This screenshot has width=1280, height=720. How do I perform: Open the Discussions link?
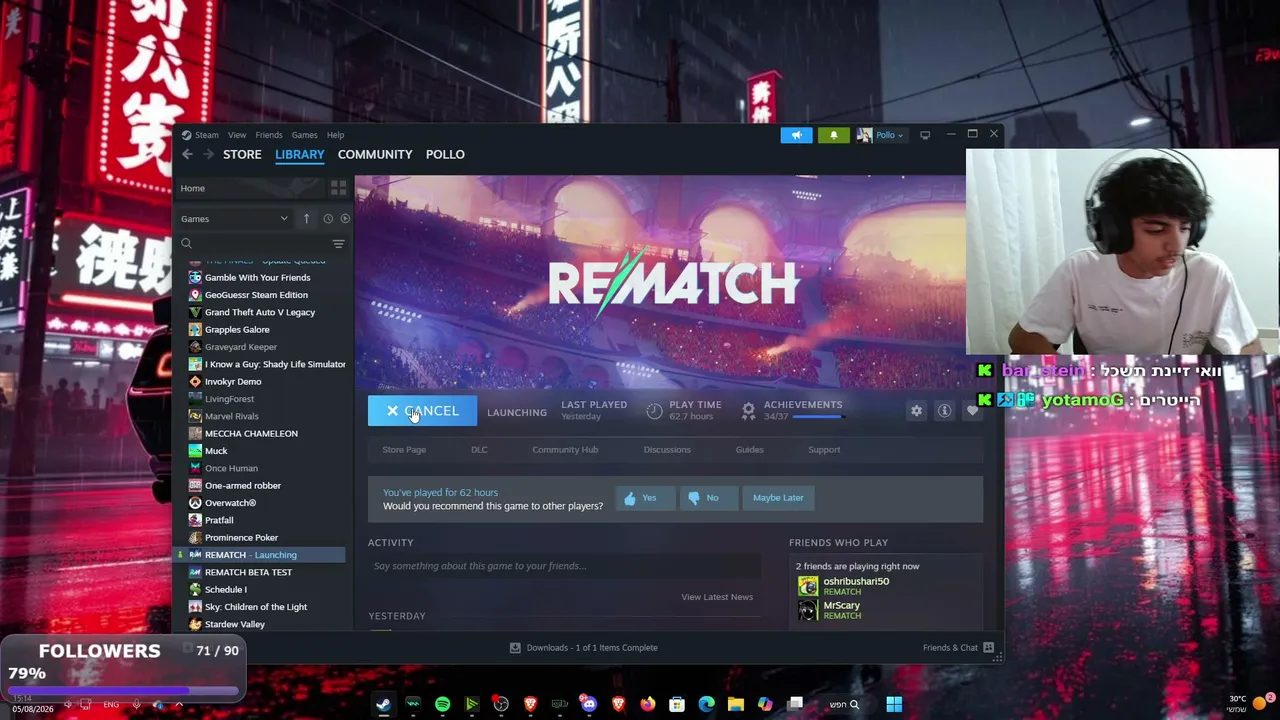point(667,450)
